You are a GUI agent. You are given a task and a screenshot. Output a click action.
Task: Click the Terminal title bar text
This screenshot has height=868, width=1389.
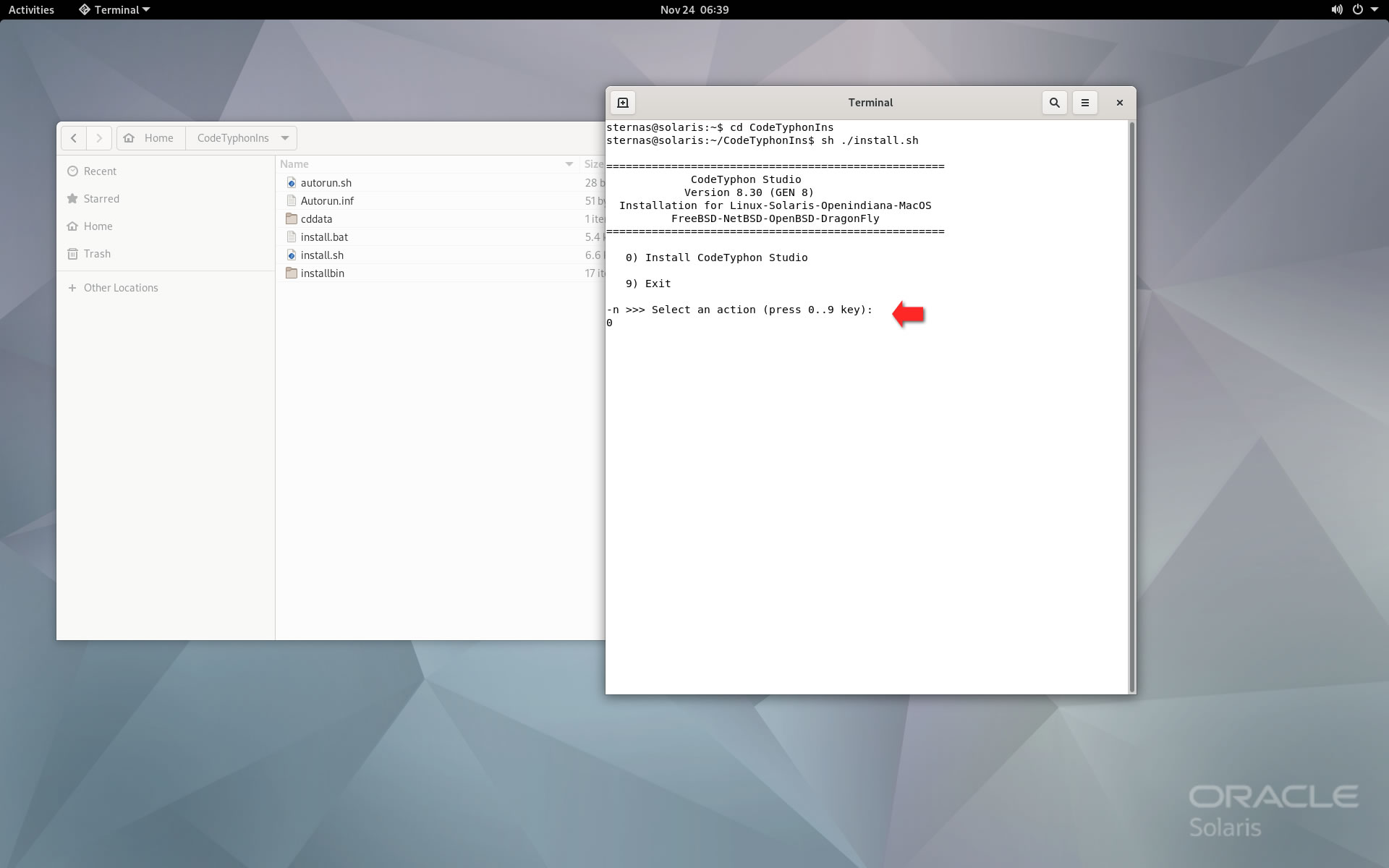click(x=870, y=103)
